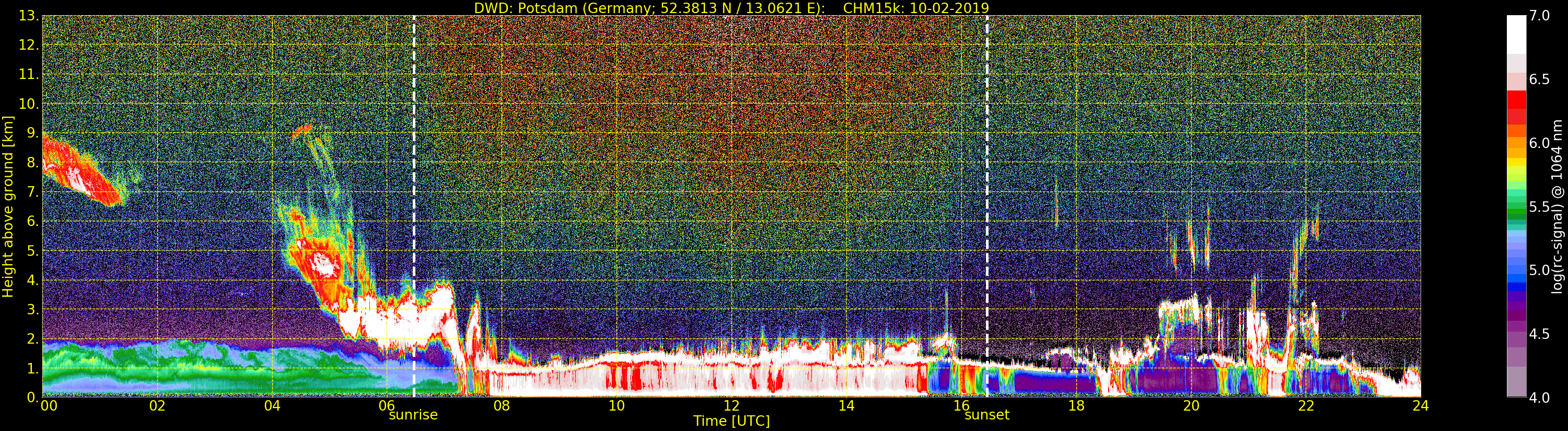Click the plot title 'DWD: Potsdam (Germany; 52.3813 N / 13.0621 E): CHM15k: 10-02-2019'
The height and width of the screenshot is (431, 1568).
[x=731, y=8]
